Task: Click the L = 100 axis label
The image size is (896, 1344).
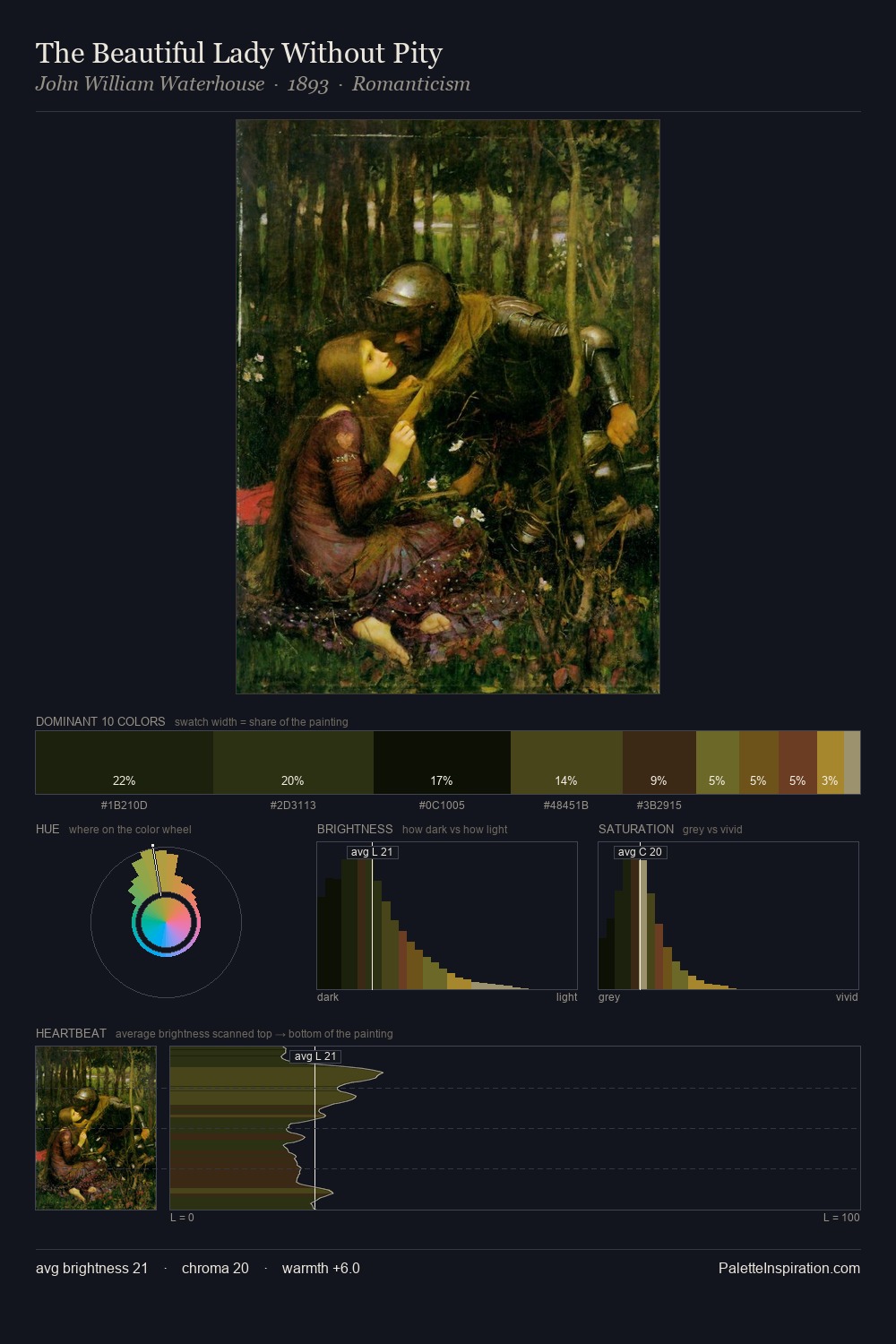Action: click(841, 1218)
